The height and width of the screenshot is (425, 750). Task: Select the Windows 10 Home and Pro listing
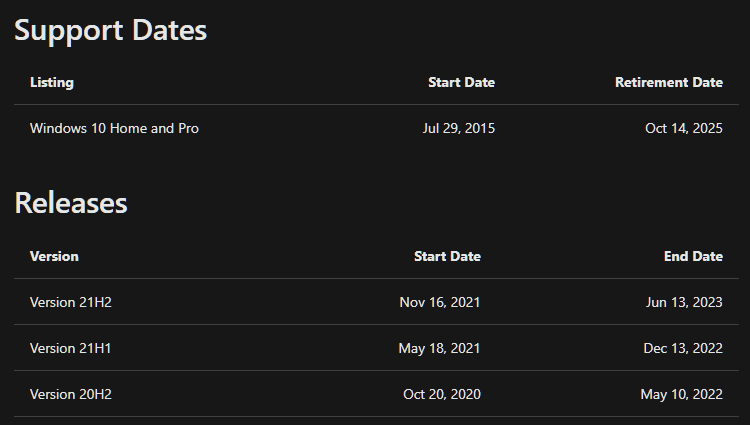tap(114, 128)
